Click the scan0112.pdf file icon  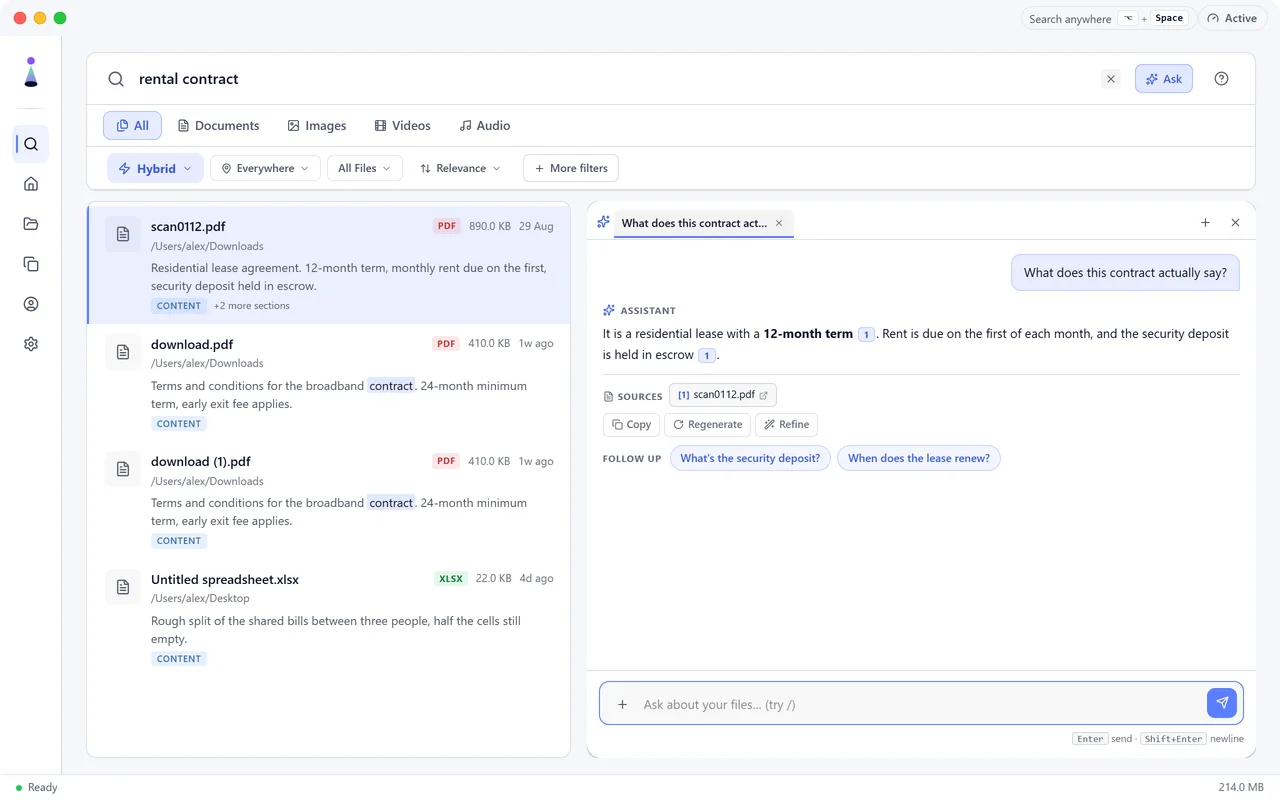pyautogui.click(x=123, y=234)
